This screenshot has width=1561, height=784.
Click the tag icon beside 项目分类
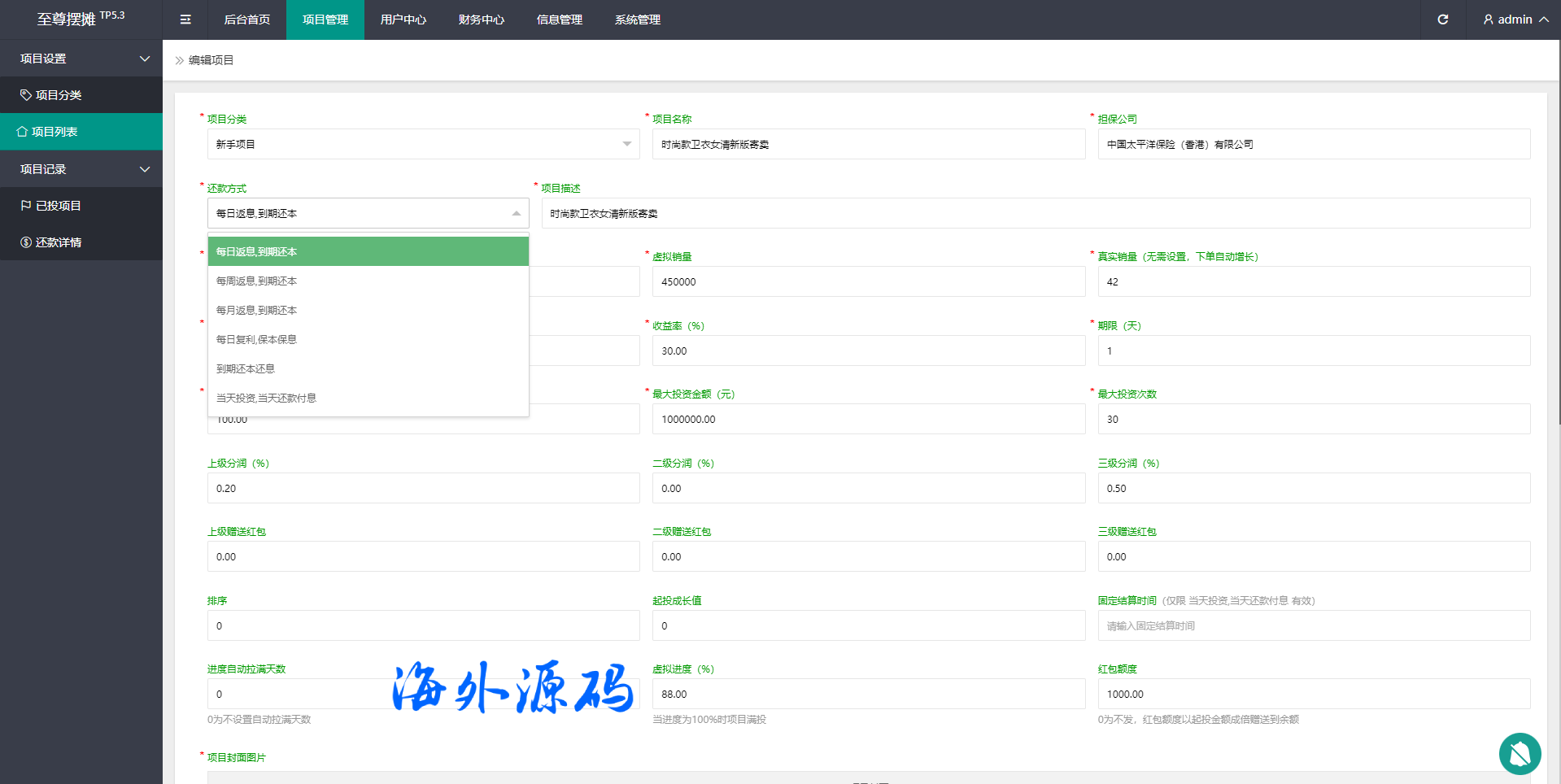[26, 95]
